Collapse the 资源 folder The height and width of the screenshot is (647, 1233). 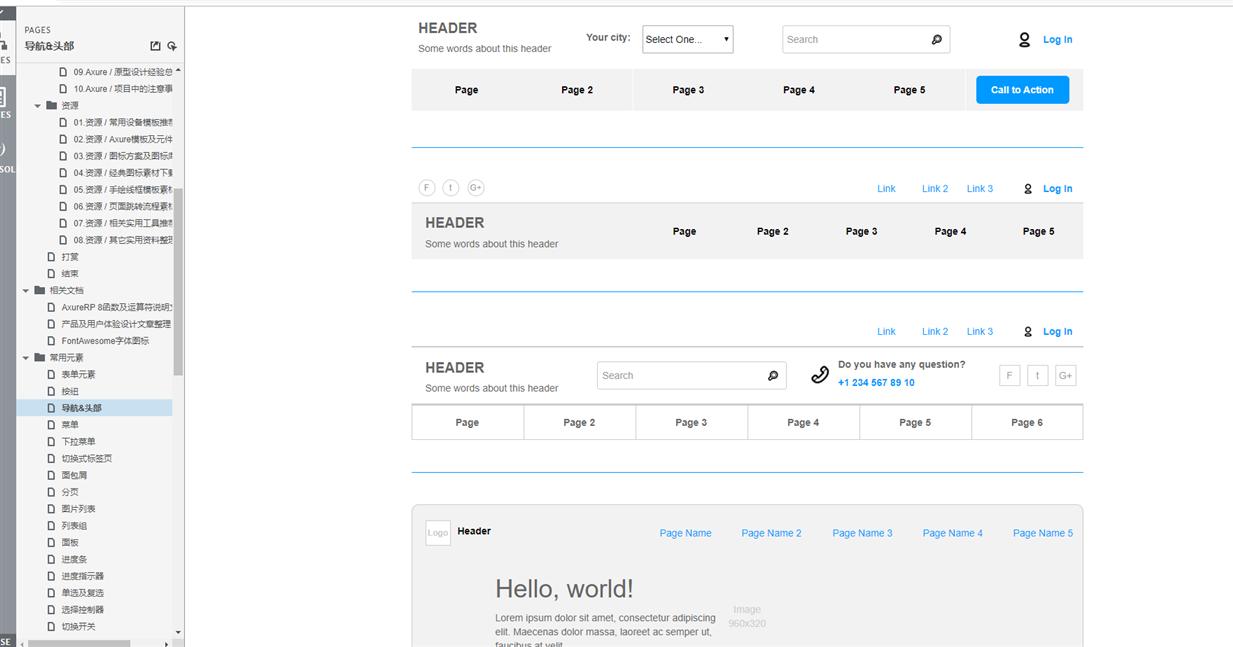[x=39, y=106]
